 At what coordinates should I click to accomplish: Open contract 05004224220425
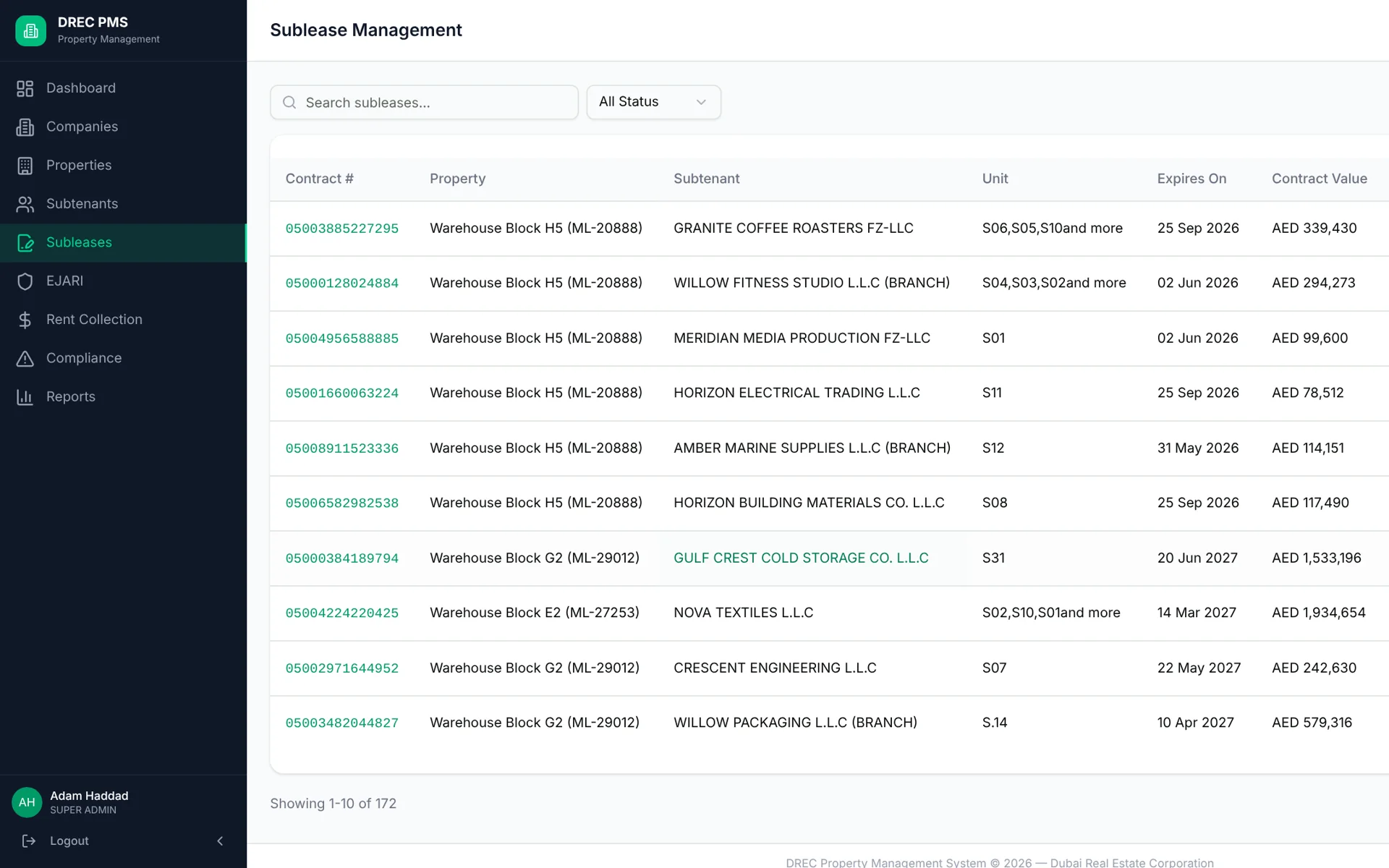[341, 613]
